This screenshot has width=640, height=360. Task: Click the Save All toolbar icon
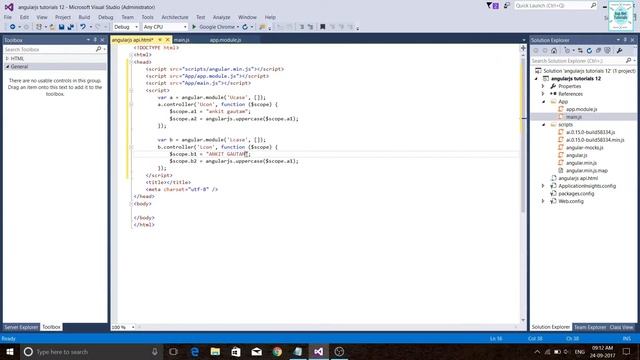pos(70,27)
